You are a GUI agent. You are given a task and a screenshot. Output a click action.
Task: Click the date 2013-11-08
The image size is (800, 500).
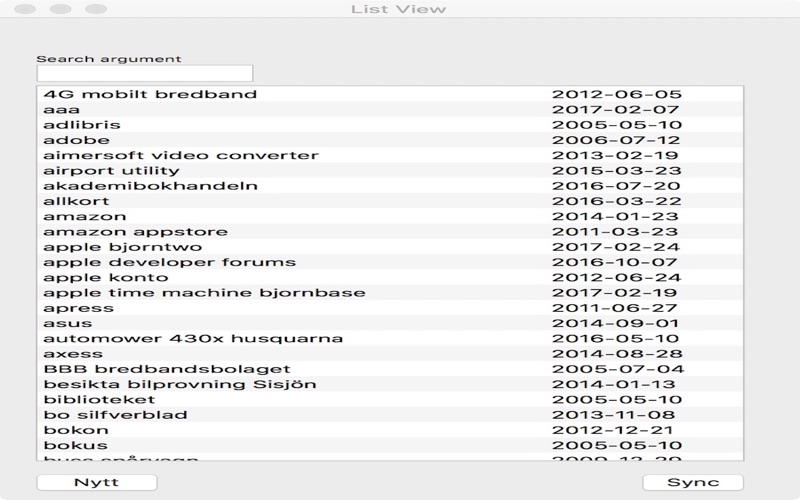[614, 415]
